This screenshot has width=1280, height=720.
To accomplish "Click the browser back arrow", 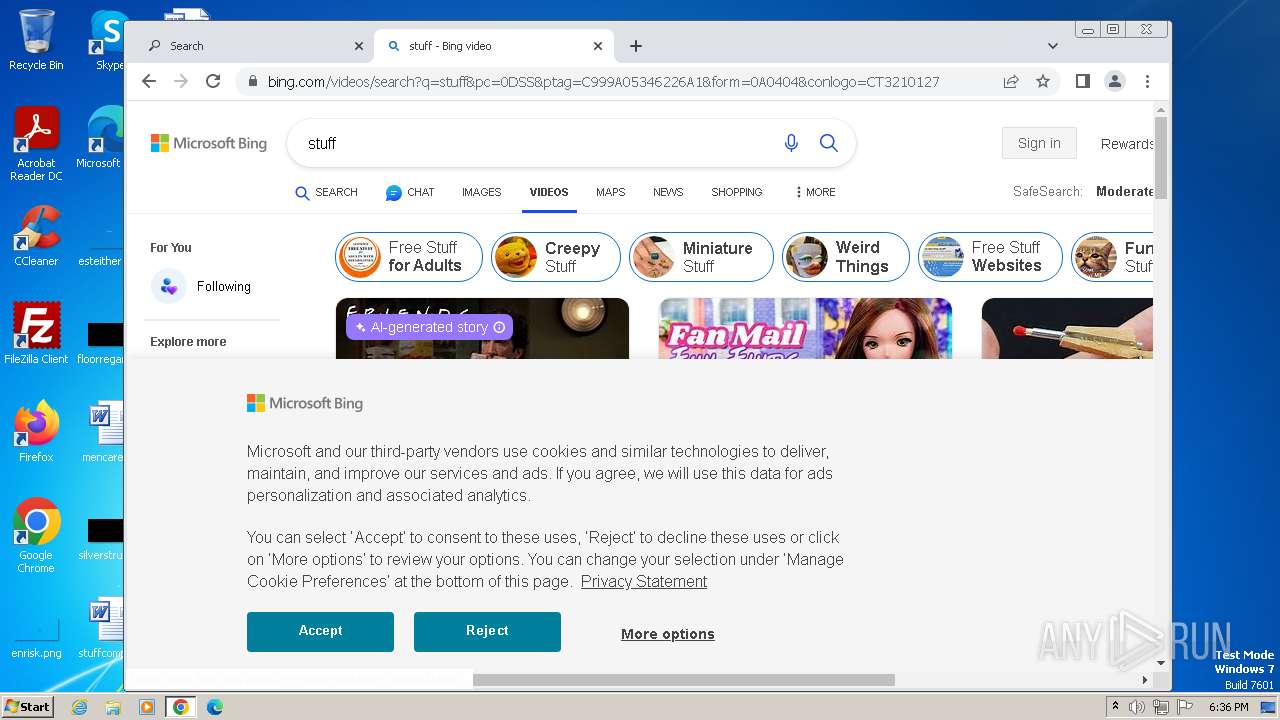I will (x=149, y=81).
